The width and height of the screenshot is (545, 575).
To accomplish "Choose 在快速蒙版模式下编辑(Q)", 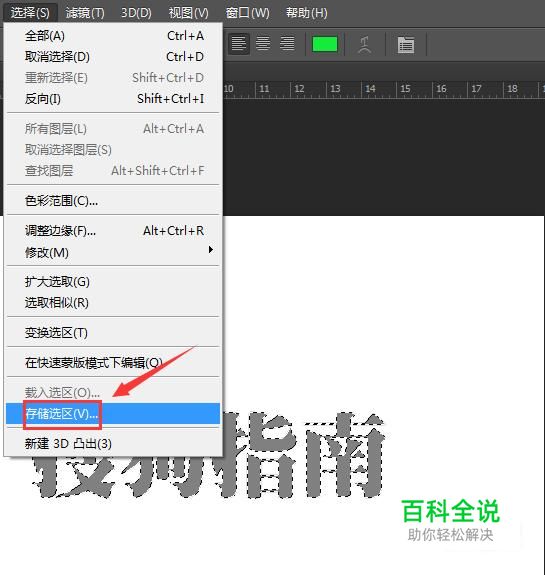I will [113, 363].
